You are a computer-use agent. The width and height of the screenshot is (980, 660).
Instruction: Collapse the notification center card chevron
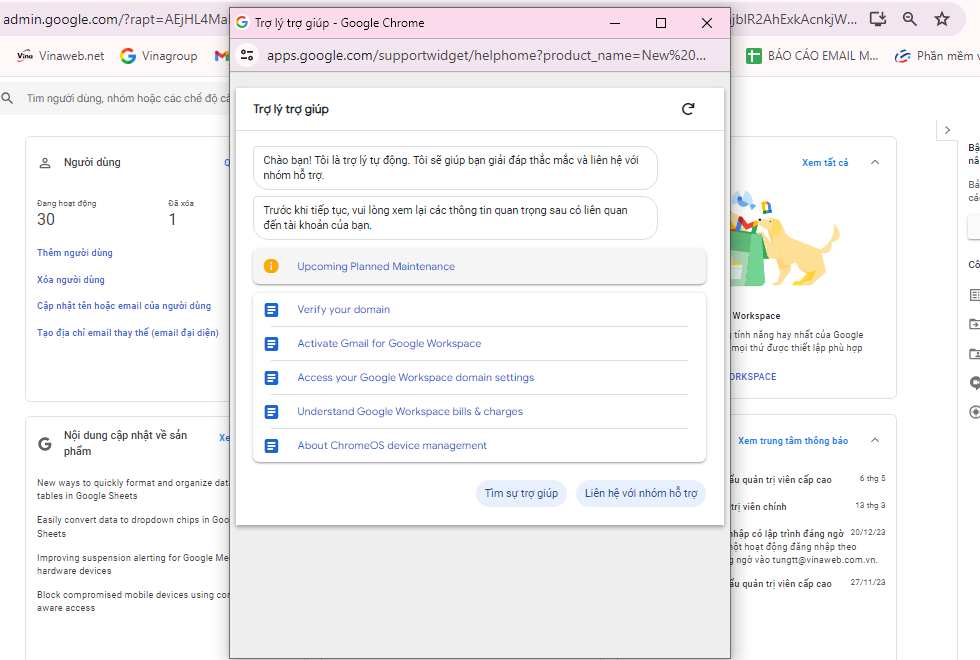tap(875, 440)
